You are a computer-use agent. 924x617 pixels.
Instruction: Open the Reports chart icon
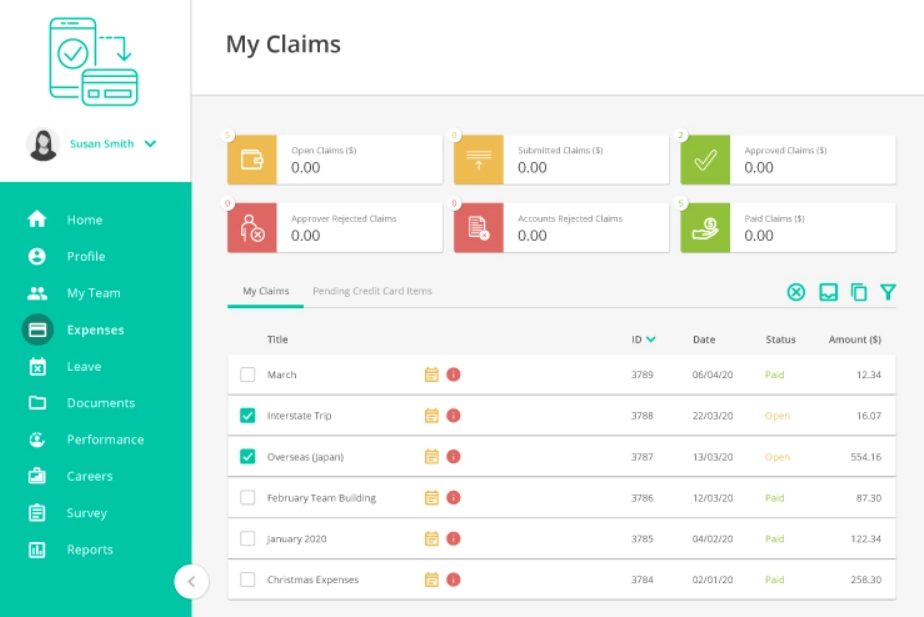tap(37, 549)
